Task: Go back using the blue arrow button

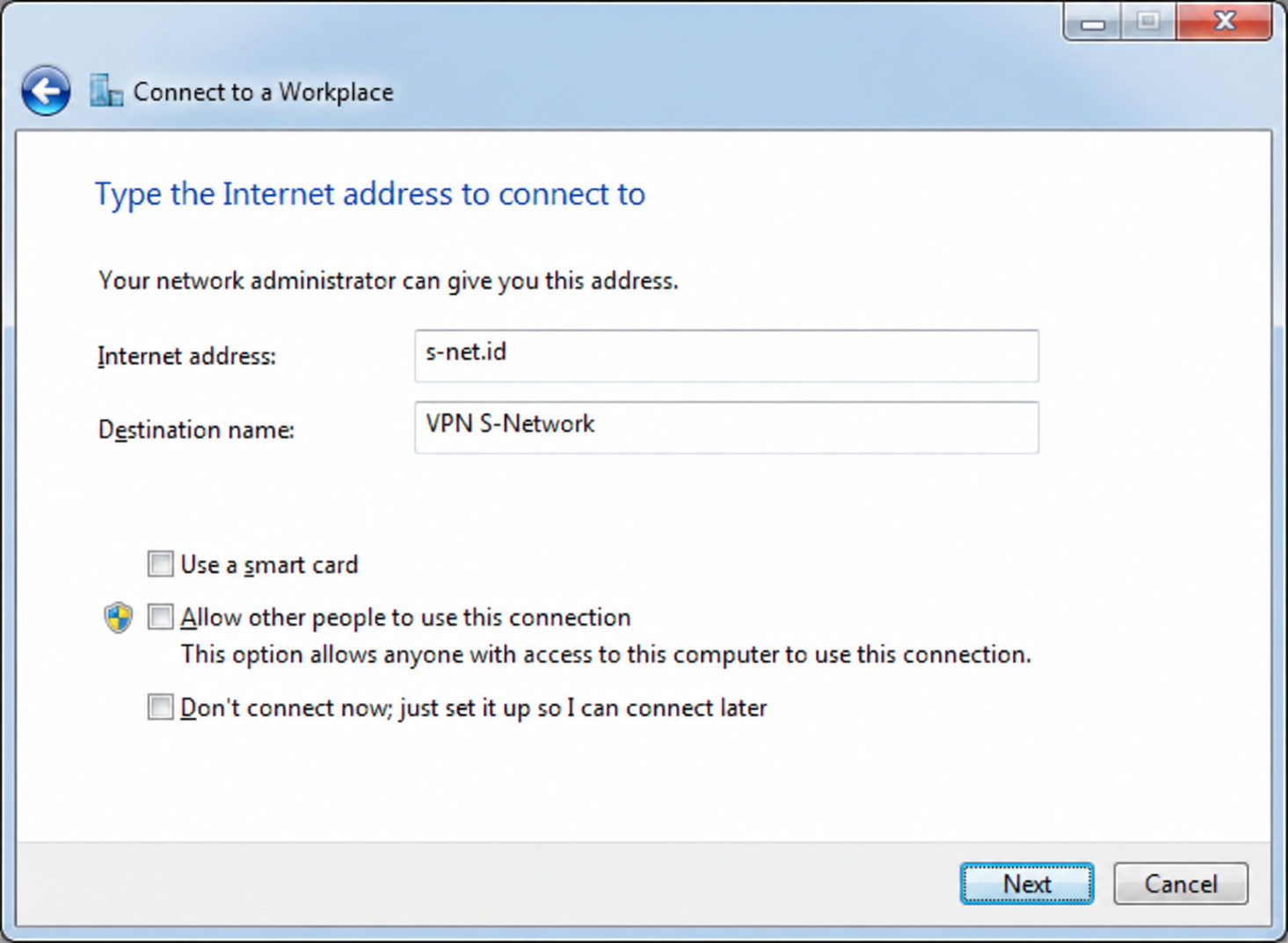Action: (x=46, y=91)
